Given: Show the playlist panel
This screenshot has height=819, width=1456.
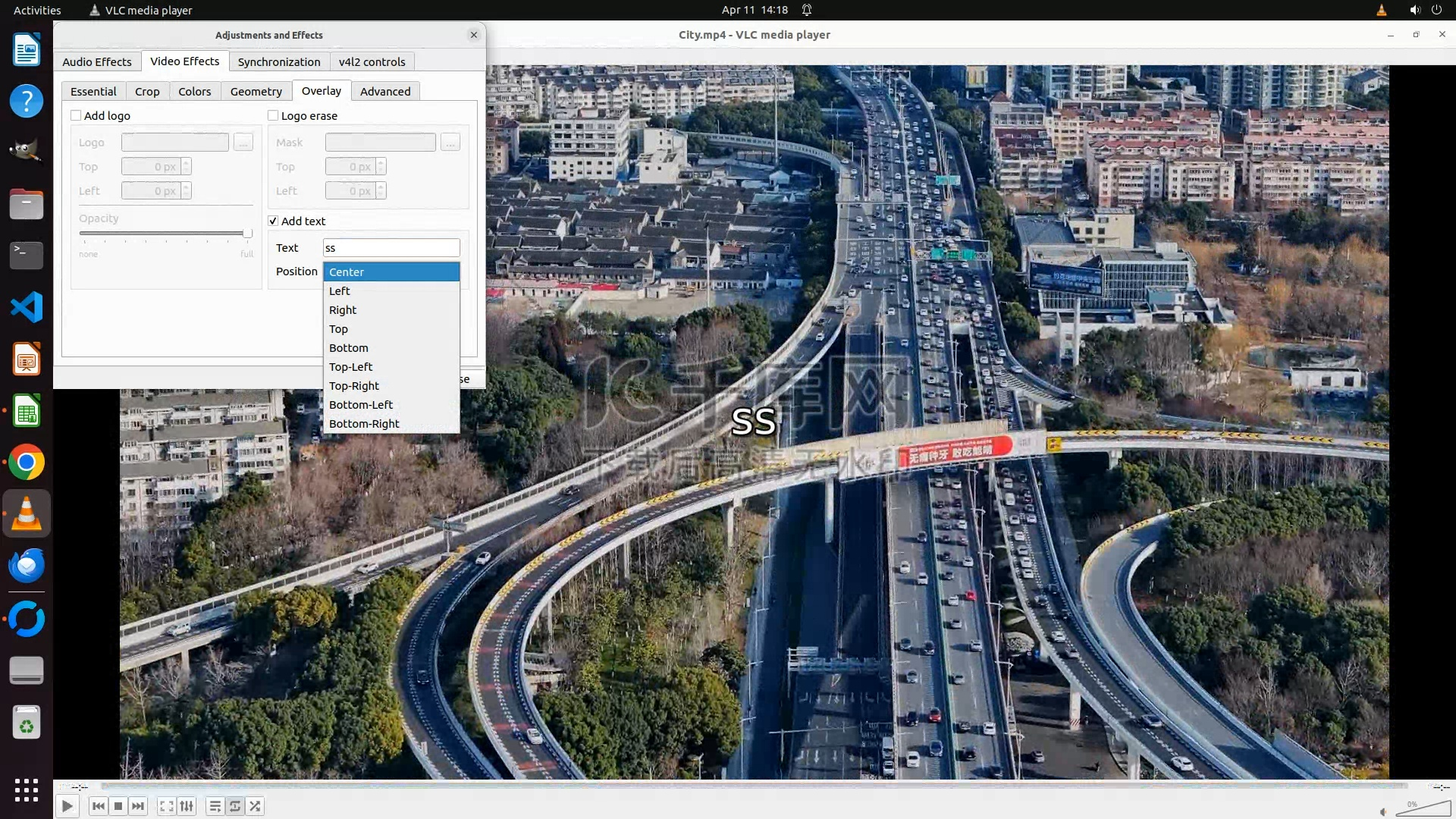Looking at the screenshot, I should click(x=215, y=806).
